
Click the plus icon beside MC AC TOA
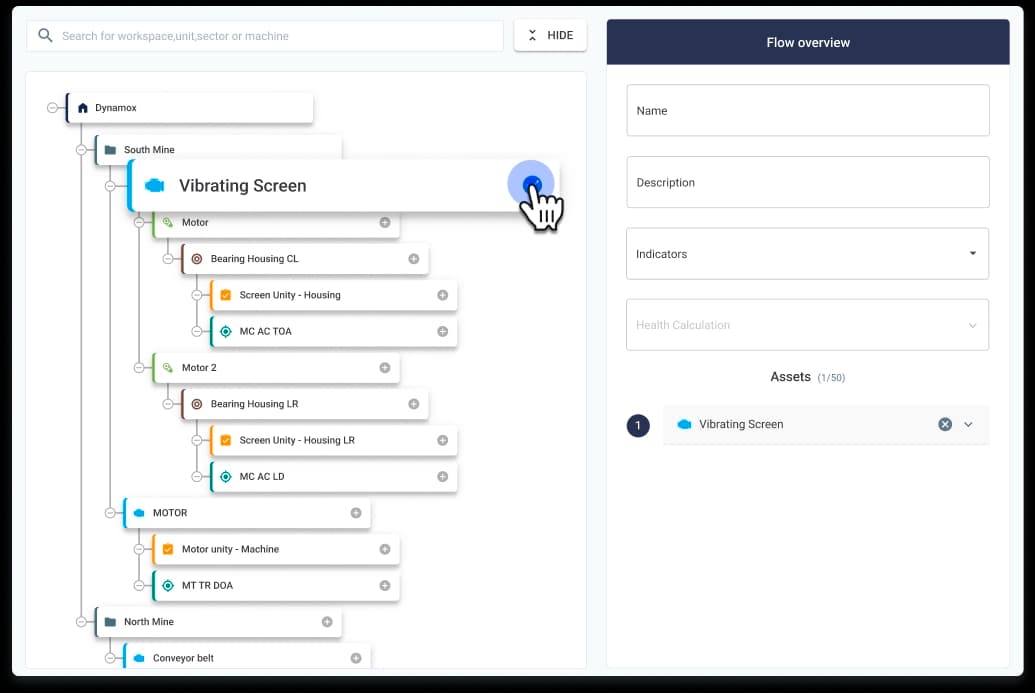[x=443, y=331]
